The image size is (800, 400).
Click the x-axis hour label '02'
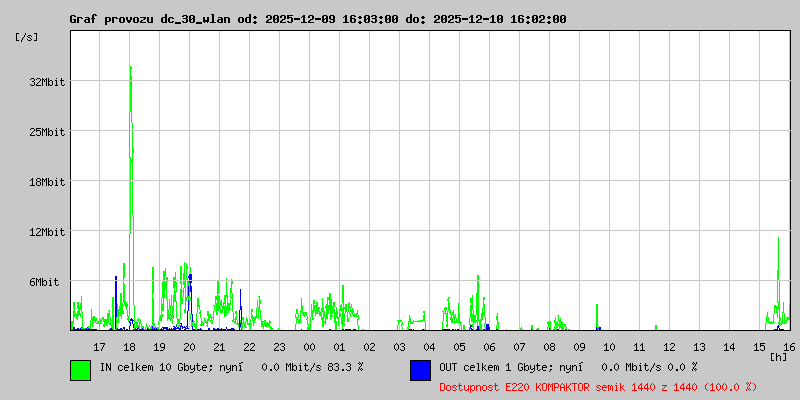tap(369, 347)
